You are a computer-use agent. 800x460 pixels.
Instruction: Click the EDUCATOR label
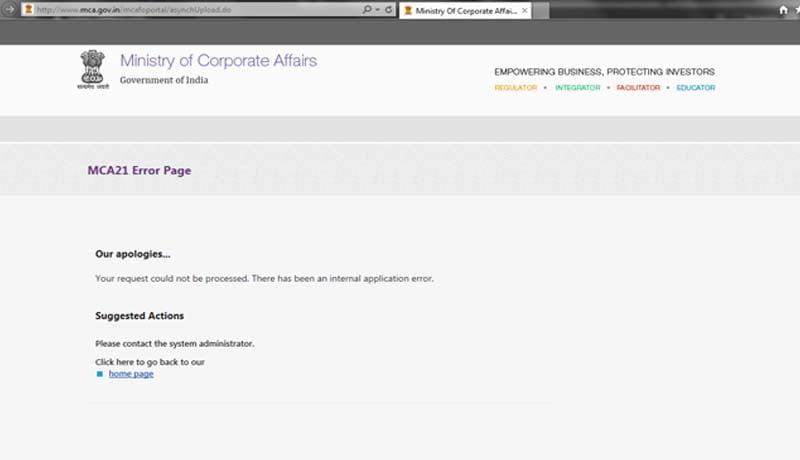(x=695, y=88)
